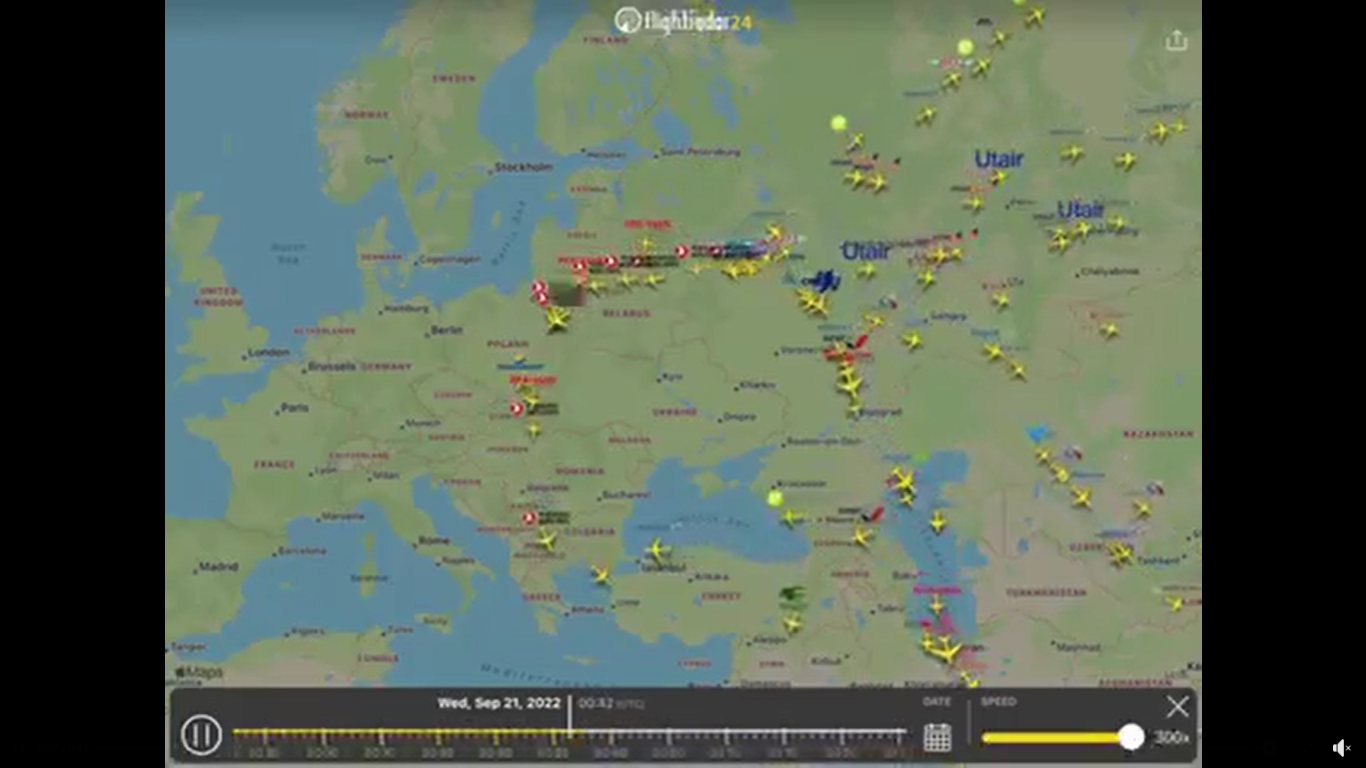1366x768 pixels.
Task: Open the share menu icon
Action: pyautogui.click(x=1177, y=40)
